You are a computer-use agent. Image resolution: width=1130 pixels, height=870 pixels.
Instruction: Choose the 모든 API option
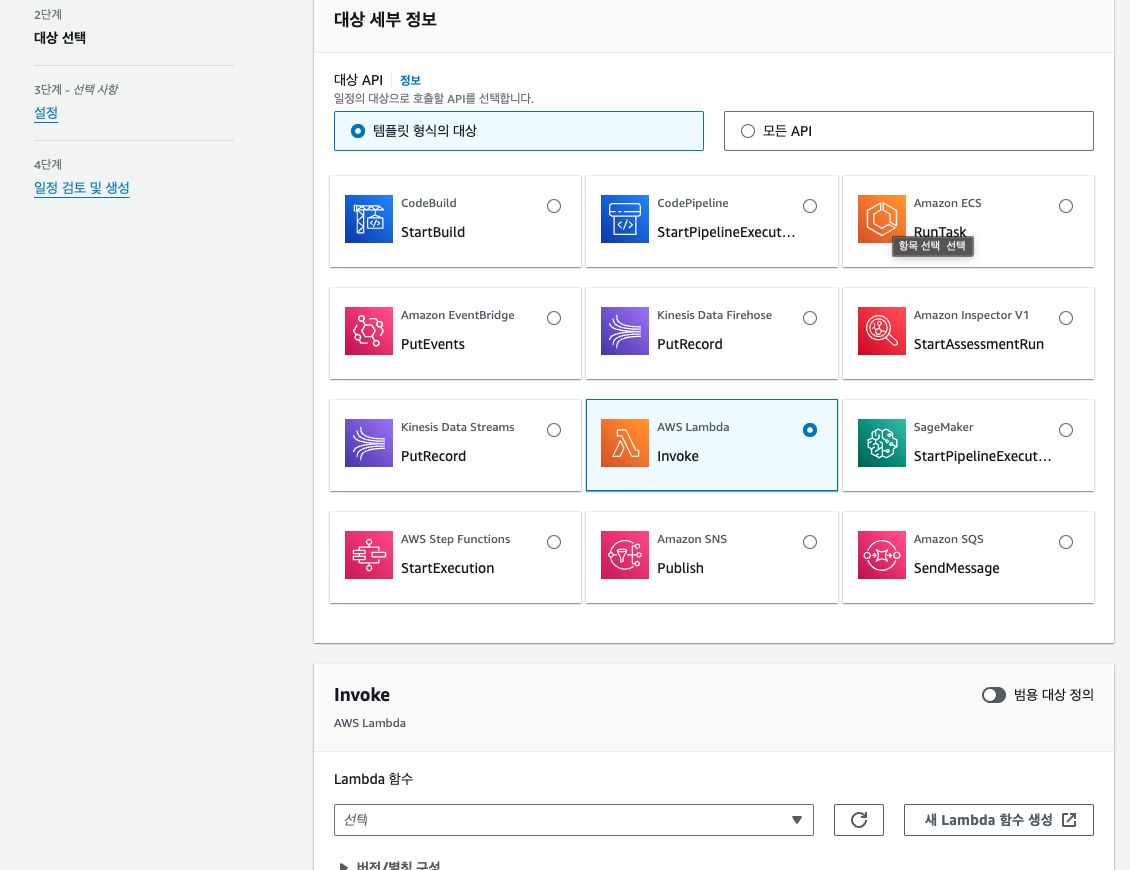[909, 131]
